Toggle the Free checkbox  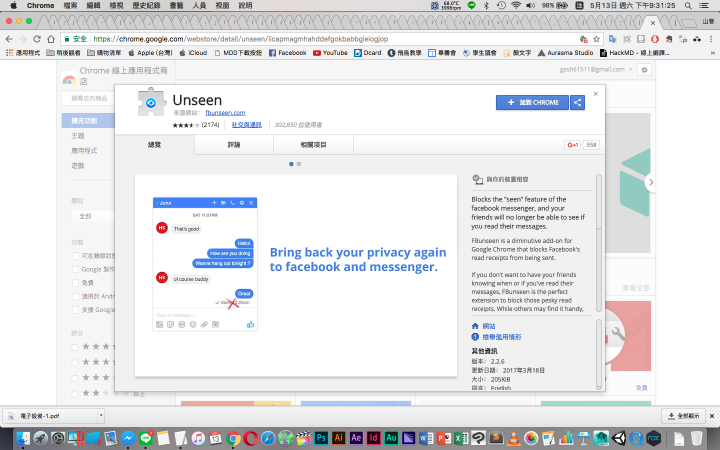[x=75, y=283]
